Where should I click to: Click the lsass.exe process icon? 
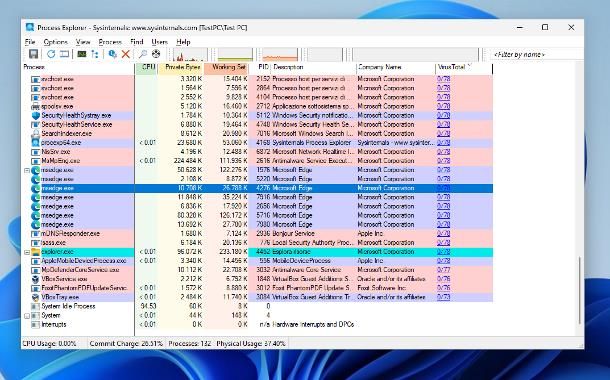(x=36, y=243)
